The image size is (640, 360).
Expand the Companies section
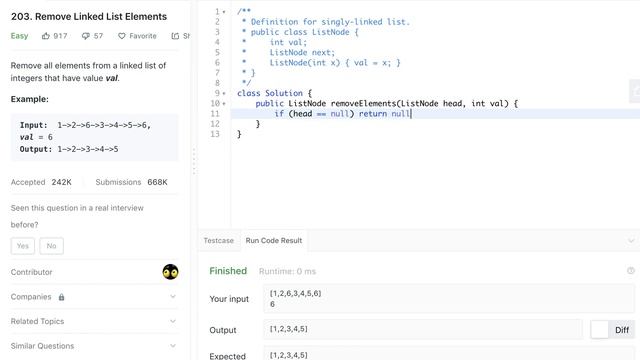tap(173, 297)
